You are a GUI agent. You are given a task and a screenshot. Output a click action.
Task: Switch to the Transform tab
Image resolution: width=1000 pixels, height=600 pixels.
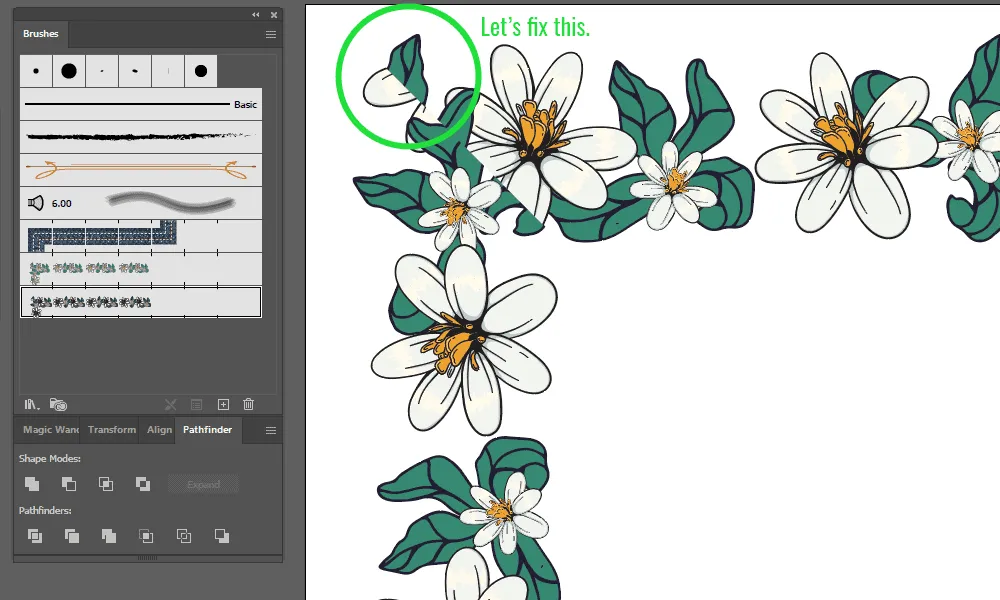[112, 430]
